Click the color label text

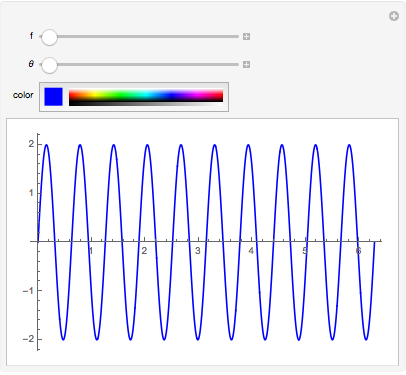(23, 95)
